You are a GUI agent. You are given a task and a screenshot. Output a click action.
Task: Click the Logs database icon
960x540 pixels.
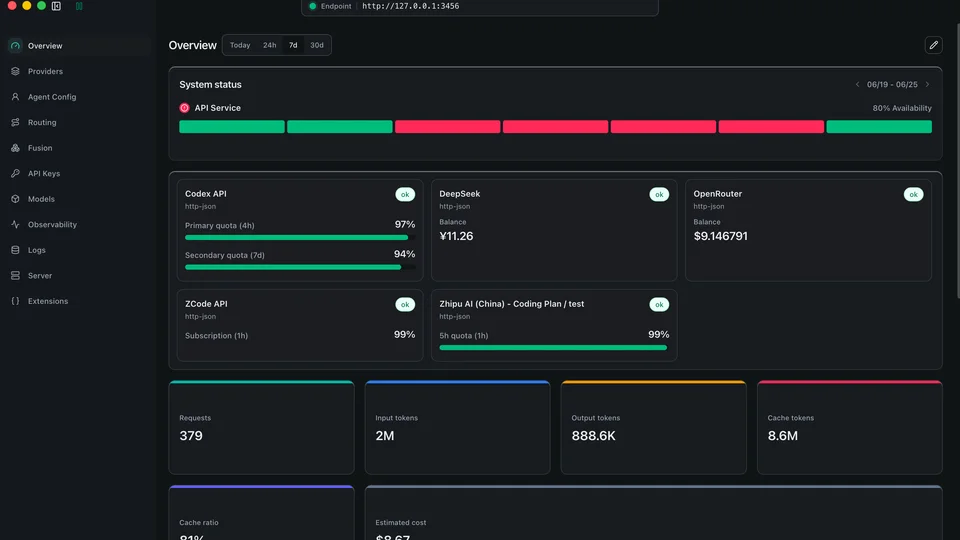pyautogui.click(x=15, y=250)
